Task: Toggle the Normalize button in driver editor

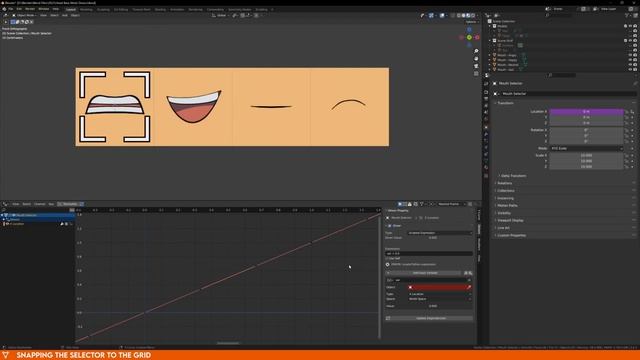Action: (x=70, y=204)
